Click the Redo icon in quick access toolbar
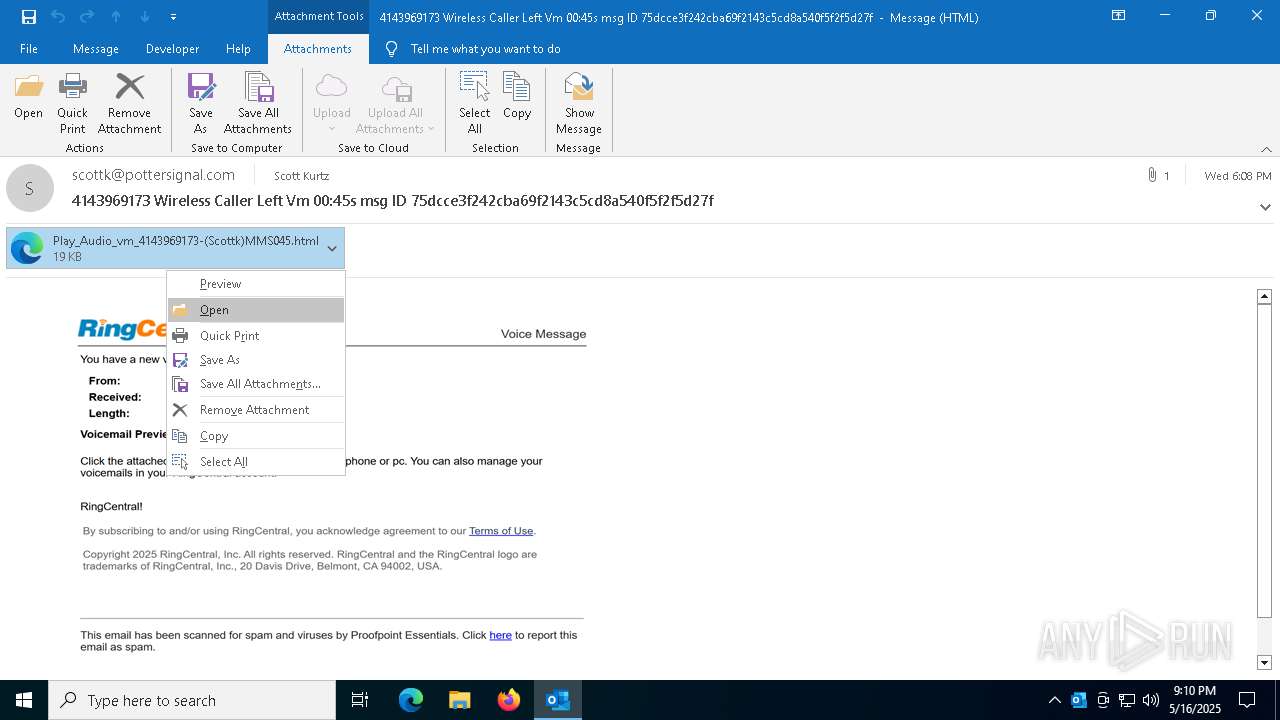1280x720 pixels. (87, 17)
